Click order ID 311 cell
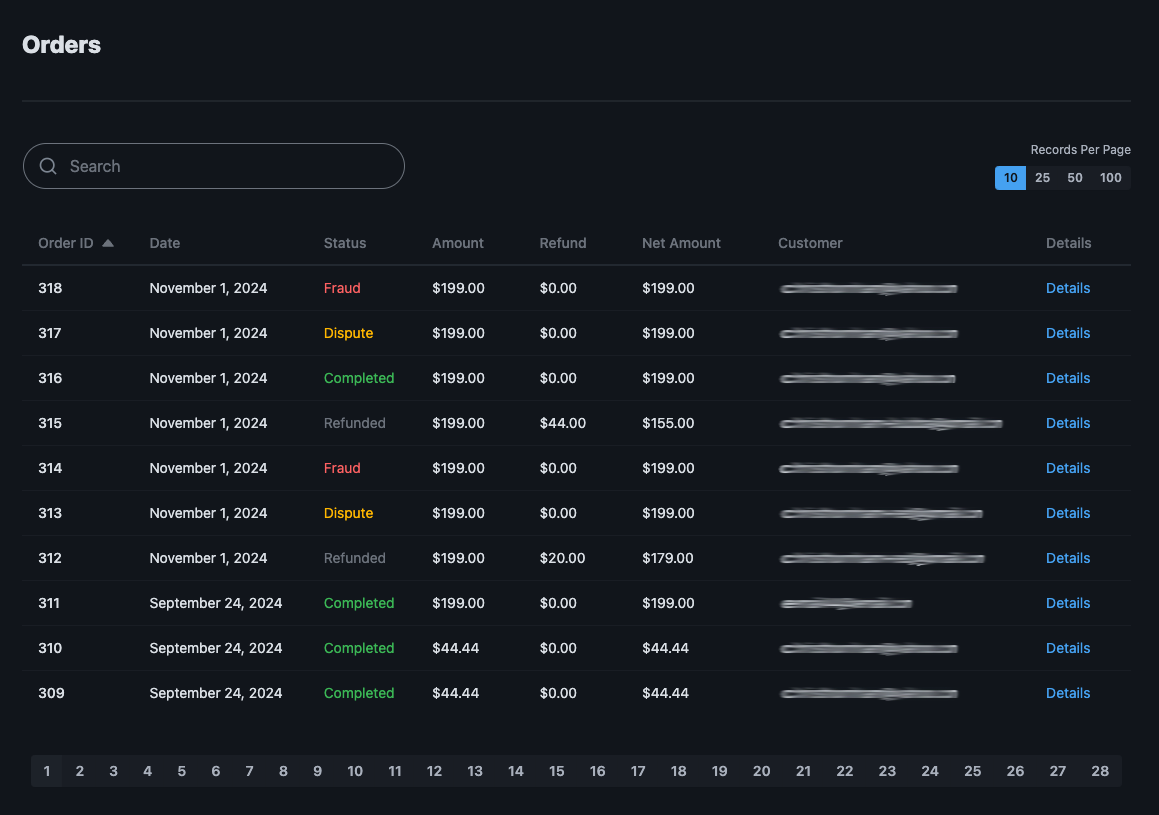Viewport: 1159px width, 815px height. click(x=49, y=604)
